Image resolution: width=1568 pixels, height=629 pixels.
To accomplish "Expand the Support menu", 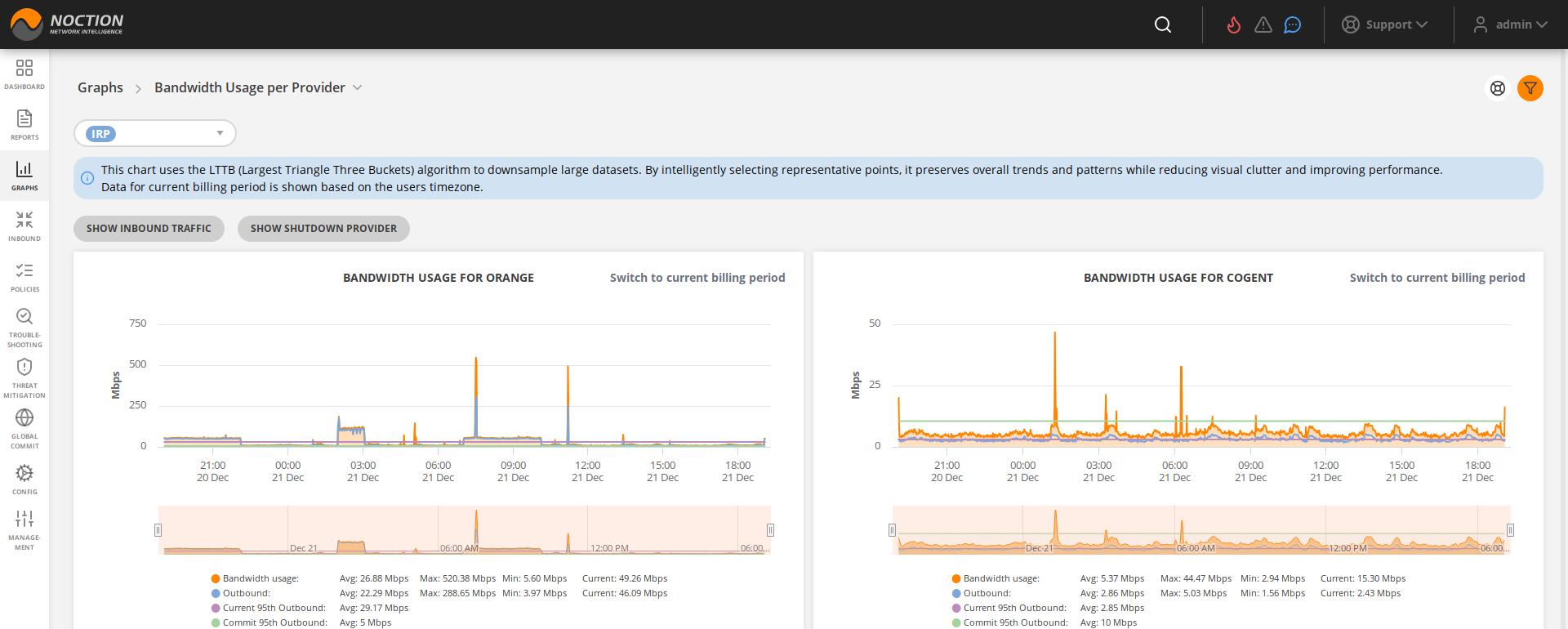I will (1385, 25).
